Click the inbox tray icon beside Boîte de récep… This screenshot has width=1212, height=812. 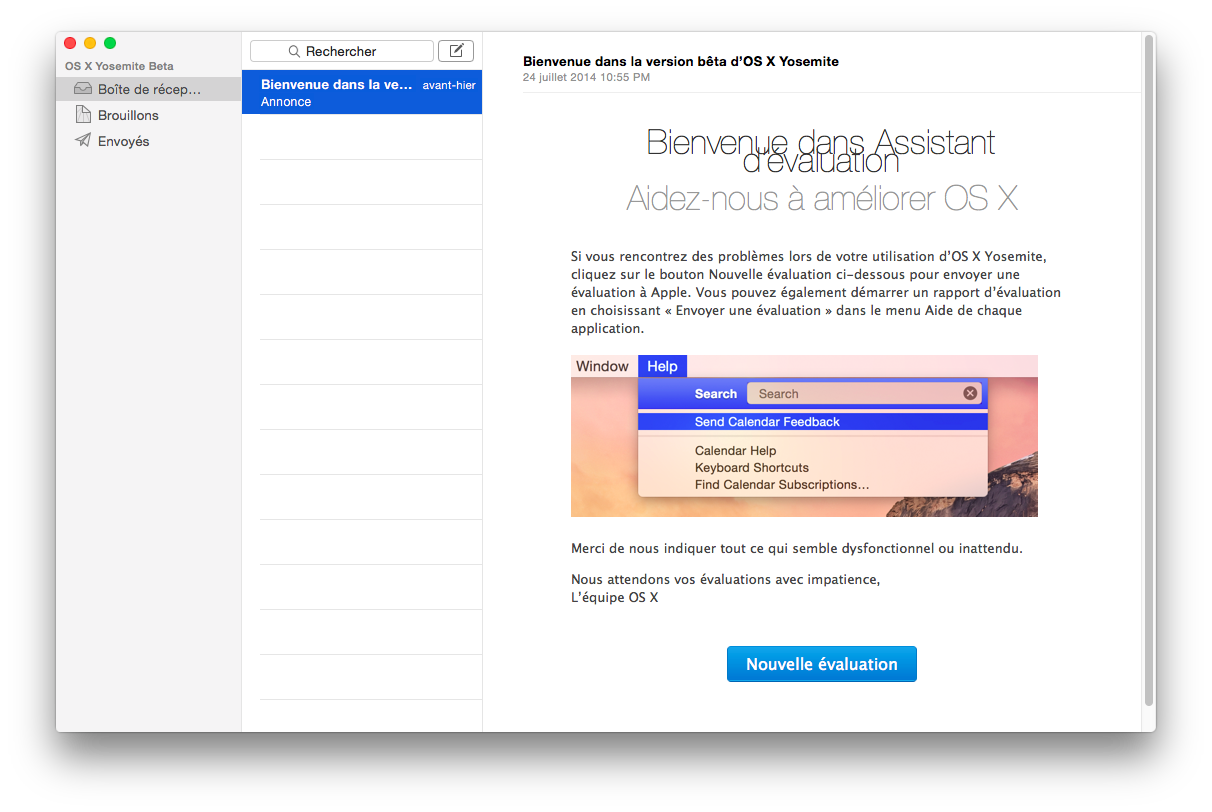[83, 89]
